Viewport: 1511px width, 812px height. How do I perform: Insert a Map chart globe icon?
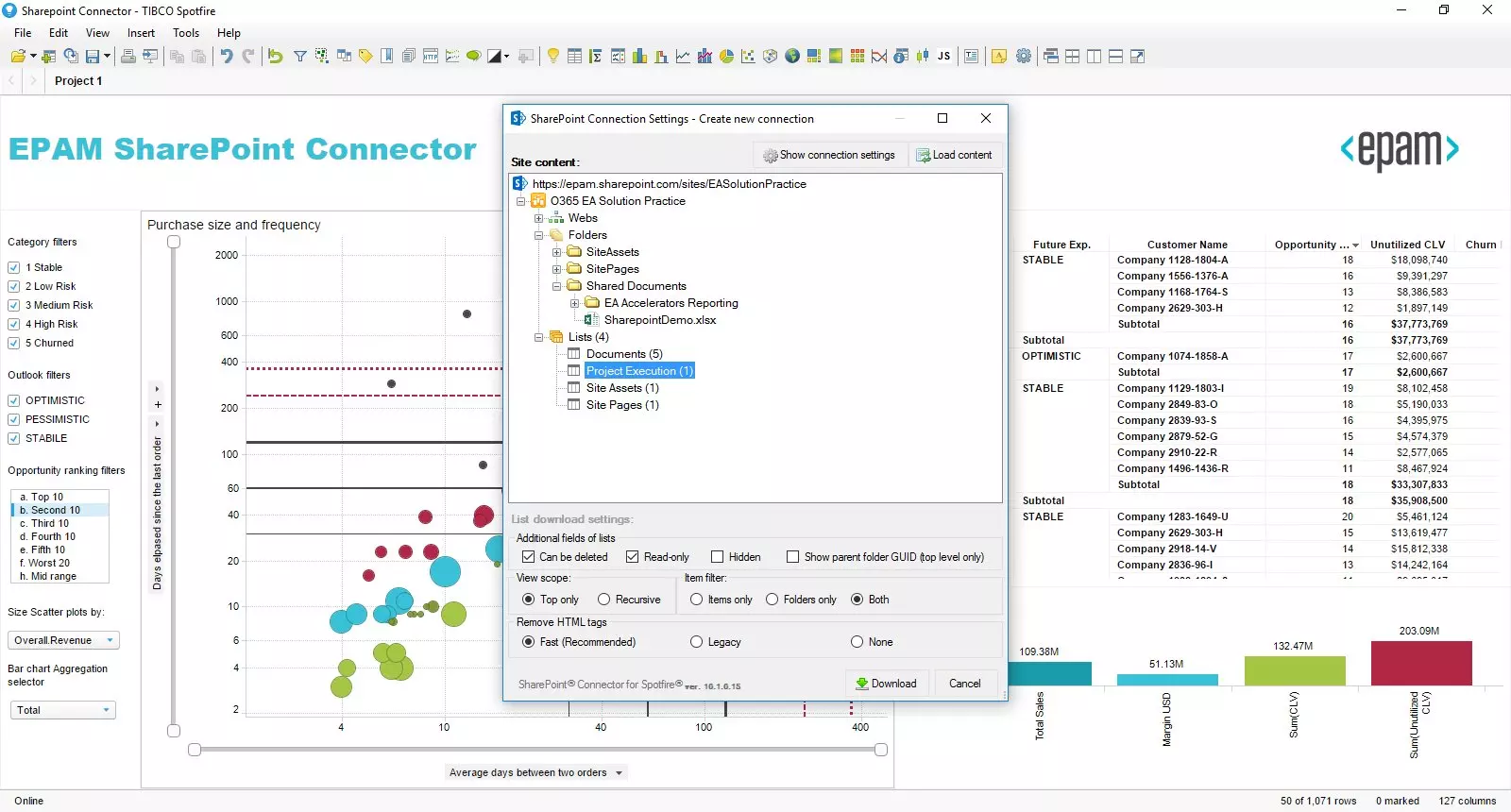tap(791, 56)
